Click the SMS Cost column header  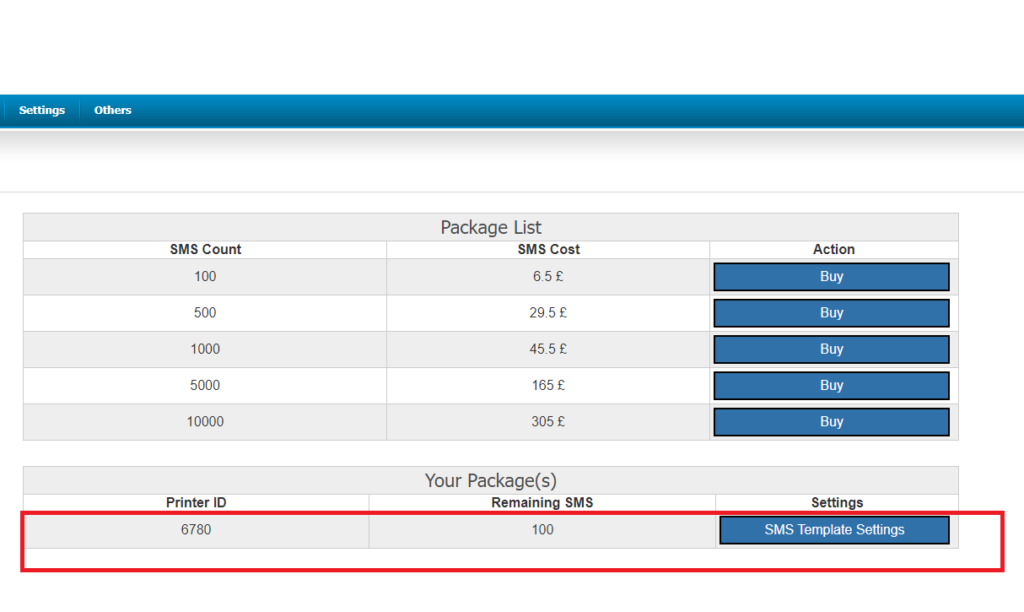(x=549, y=249)
